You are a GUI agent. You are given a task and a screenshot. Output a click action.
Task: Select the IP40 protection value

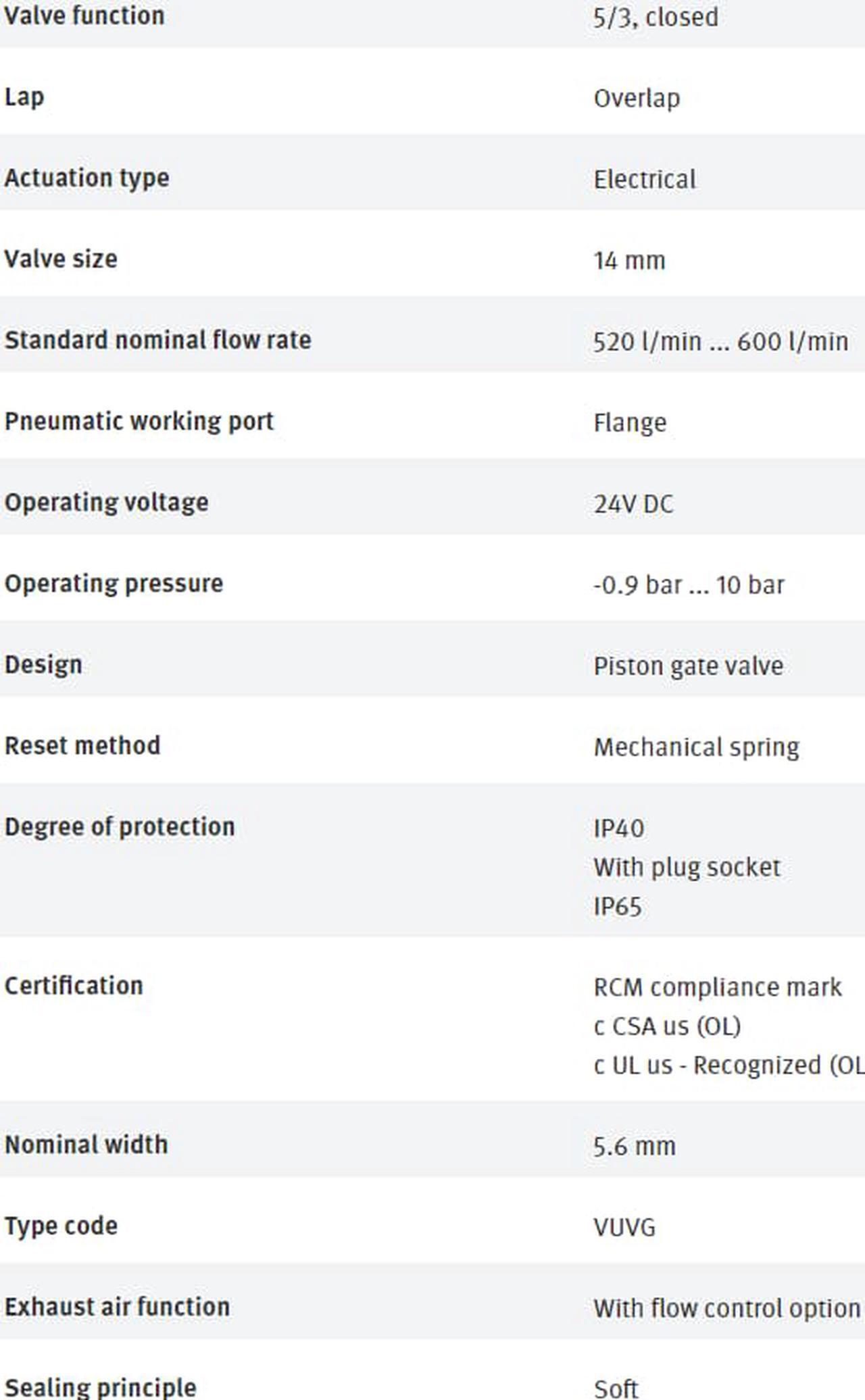[618, 828]
